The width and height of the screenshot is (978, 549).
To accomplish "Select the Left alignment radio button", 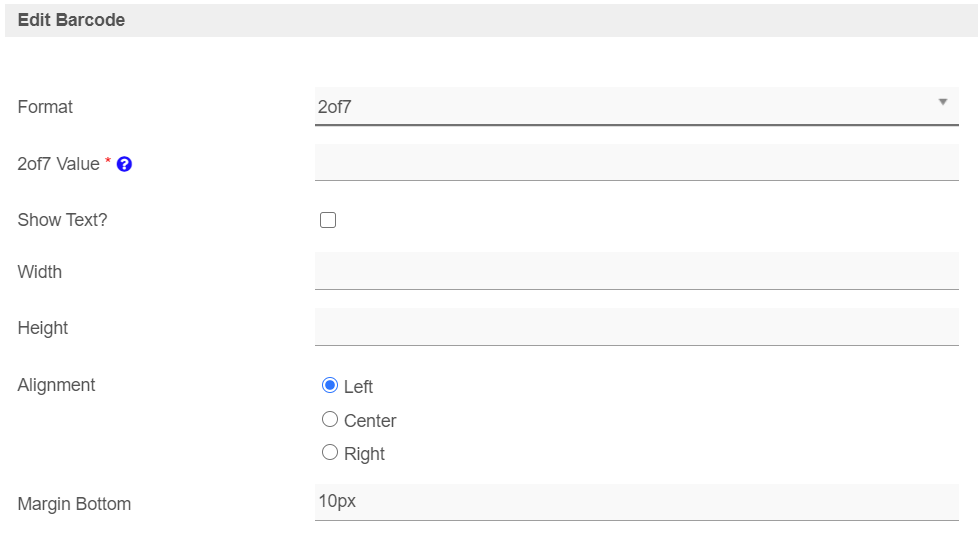I will [330, 386].
